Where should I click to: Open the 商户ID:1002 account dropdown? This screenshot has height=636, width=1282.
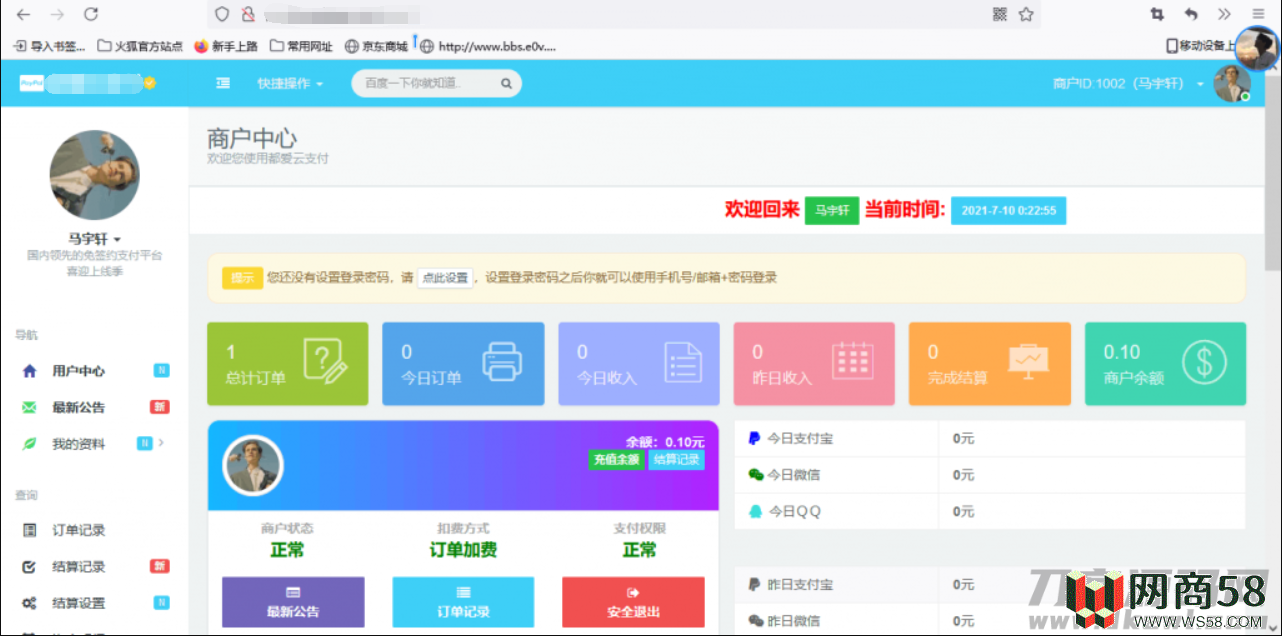point(1128,84)
